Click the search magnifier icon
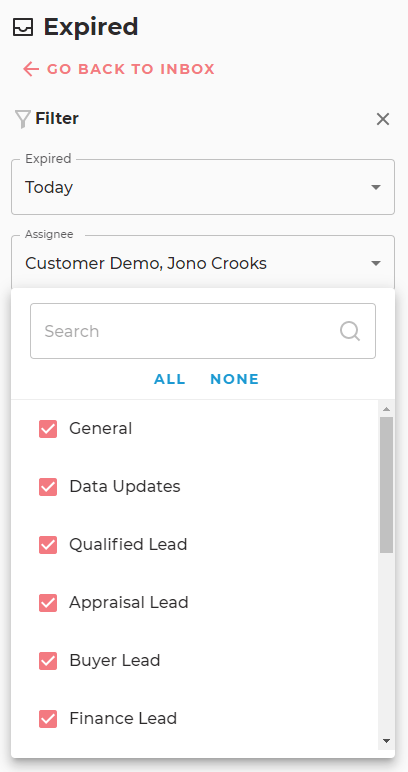The height and width of the screenshot is (772, 408). pos(350,331)
